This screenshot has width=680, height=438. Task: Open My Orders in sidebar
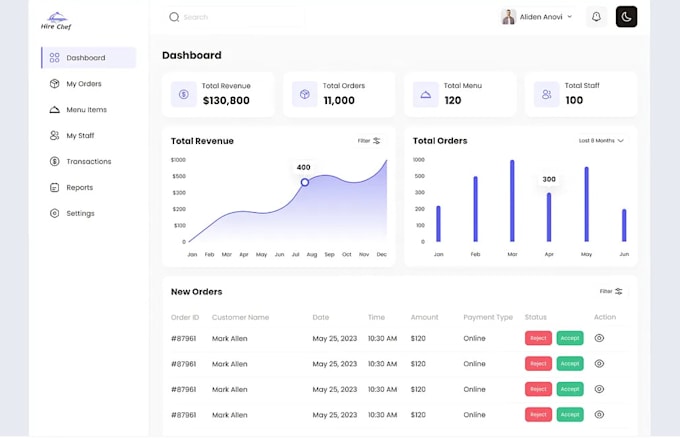click(x=84, y=84)
